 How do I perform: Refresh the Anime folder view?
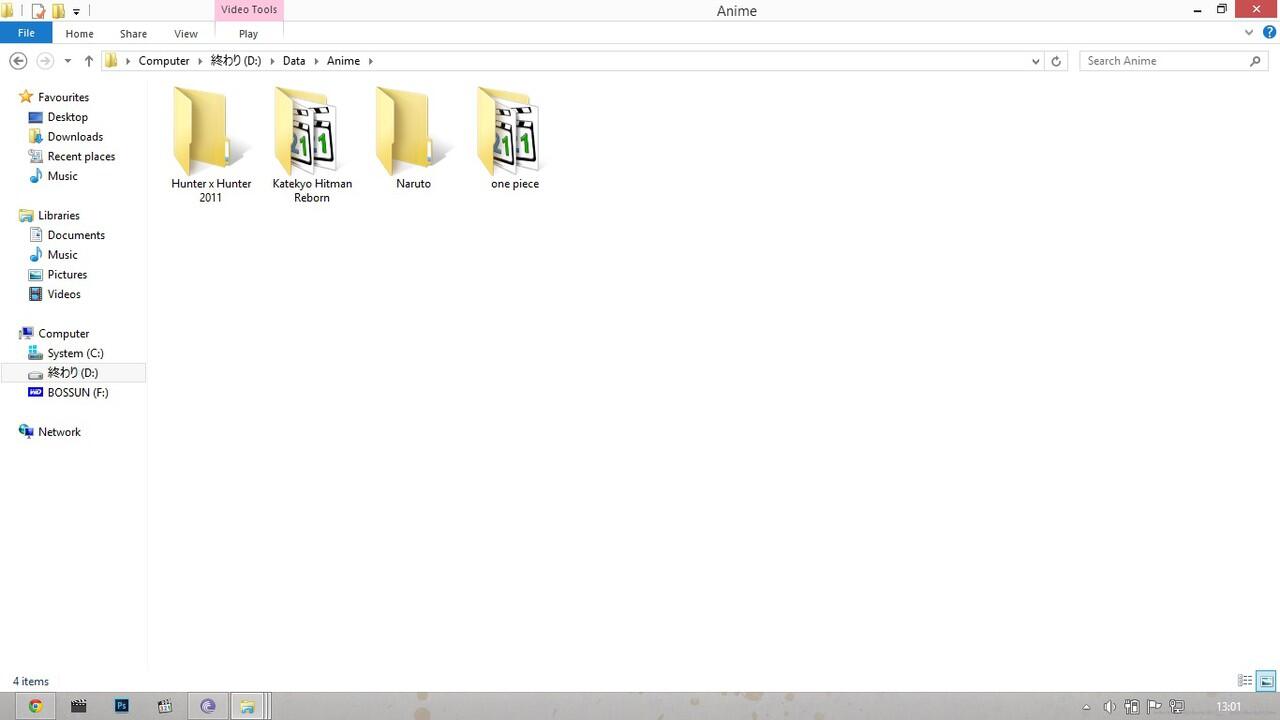coord(1056,61)
